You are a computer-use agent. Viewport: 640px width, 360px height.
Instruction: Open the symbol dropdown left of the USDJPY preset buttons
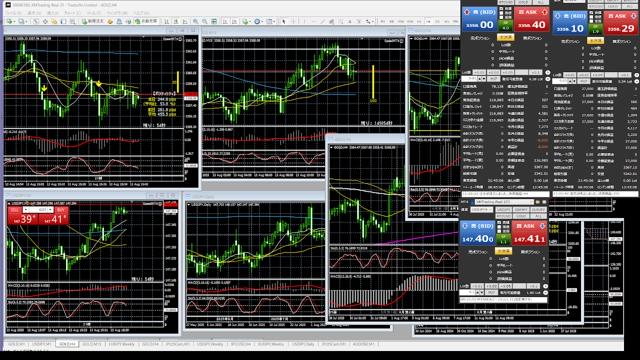pyautogui.click(x=482, y=209)
